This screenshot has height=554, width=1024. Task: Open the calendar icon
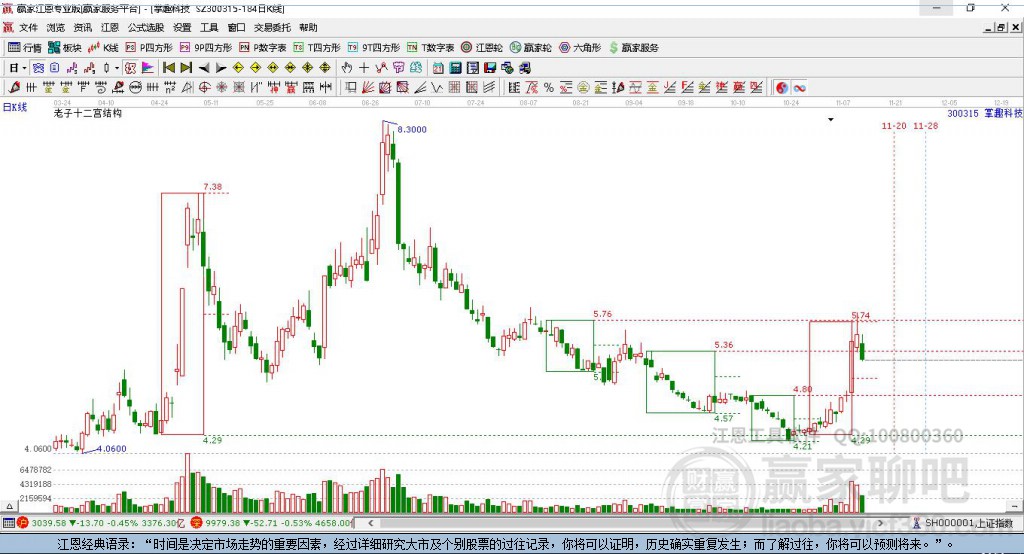tap(438, 68)
